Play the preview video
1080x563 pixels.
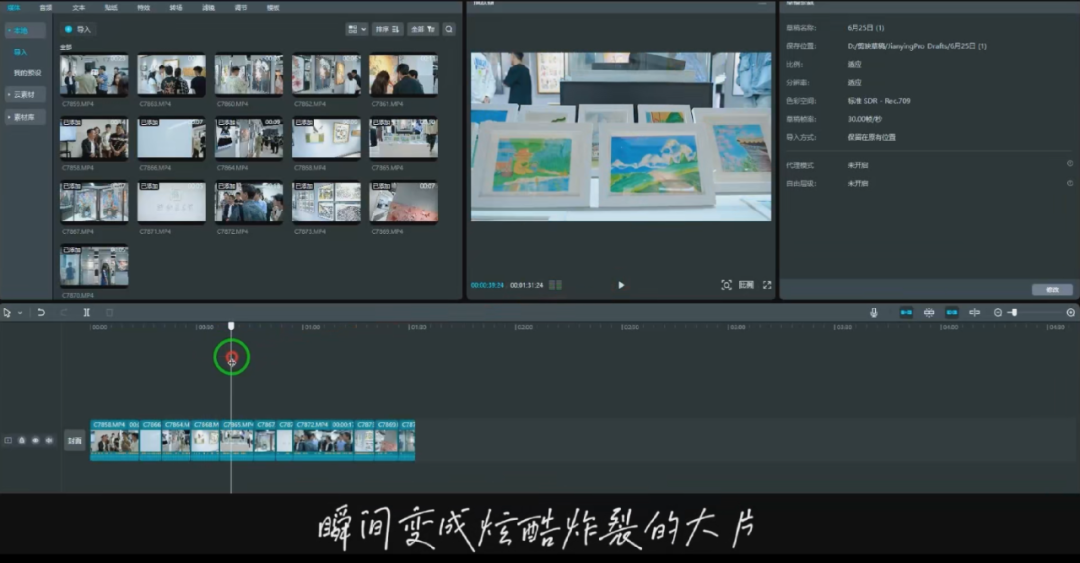coord(621,285)
